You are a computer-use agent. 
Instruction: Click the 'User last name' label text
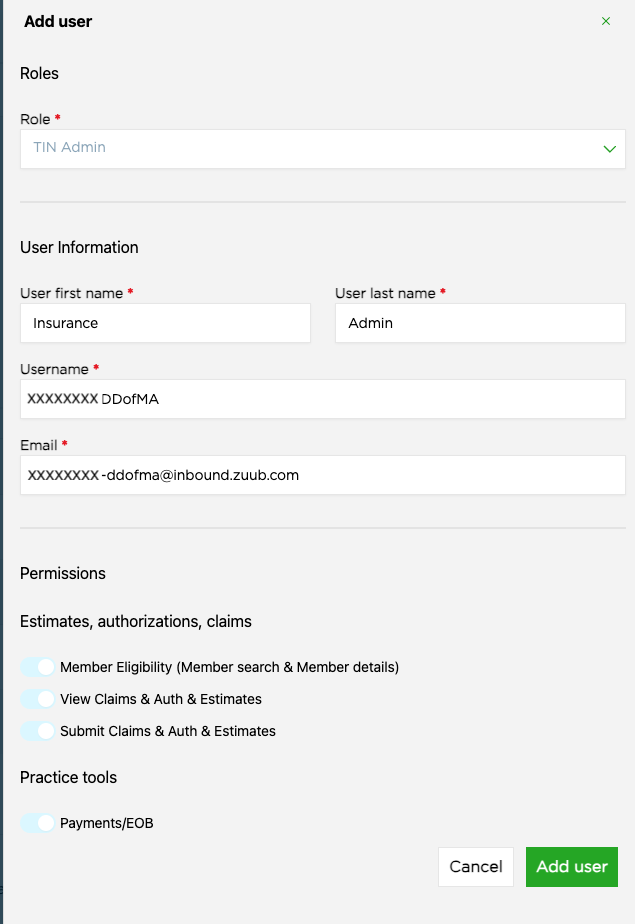tap(385, 293)
